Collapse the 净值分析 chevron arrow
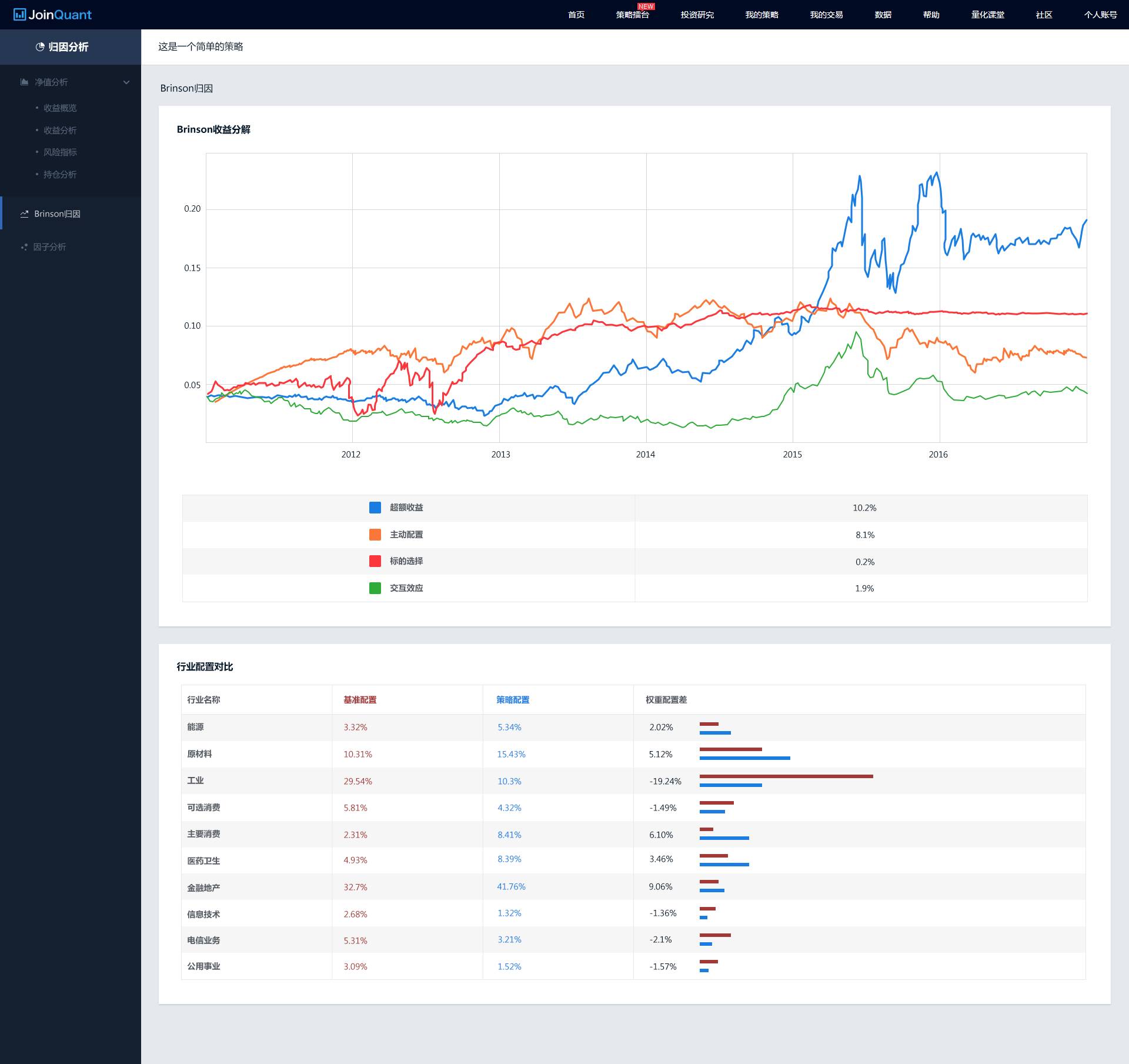 [x=126, y=82]
